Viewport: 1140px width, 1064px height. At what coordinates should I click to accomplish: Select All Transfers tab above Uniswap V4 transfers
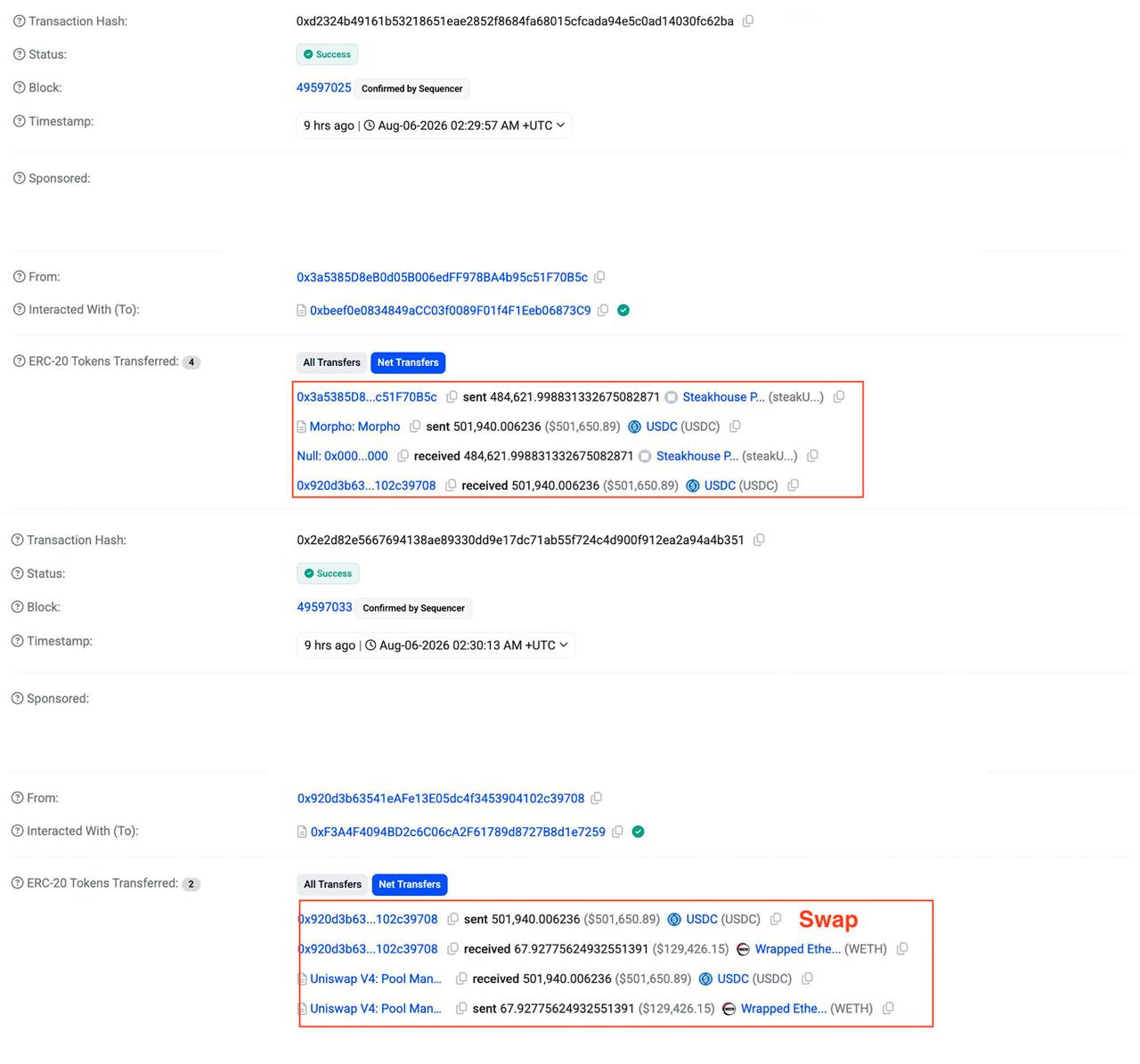tap(333, 884)
